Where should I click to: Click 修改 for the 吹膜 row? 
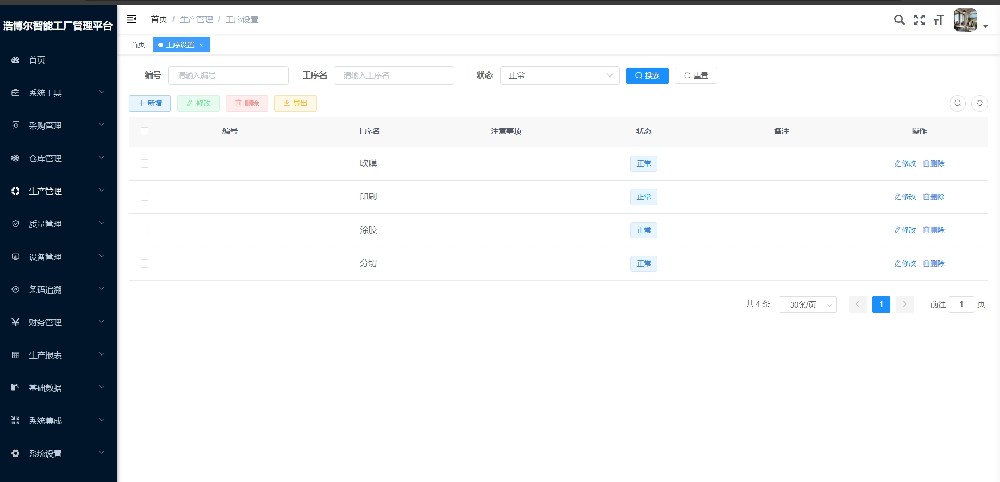pyautogui.click(x=906, y=164)
